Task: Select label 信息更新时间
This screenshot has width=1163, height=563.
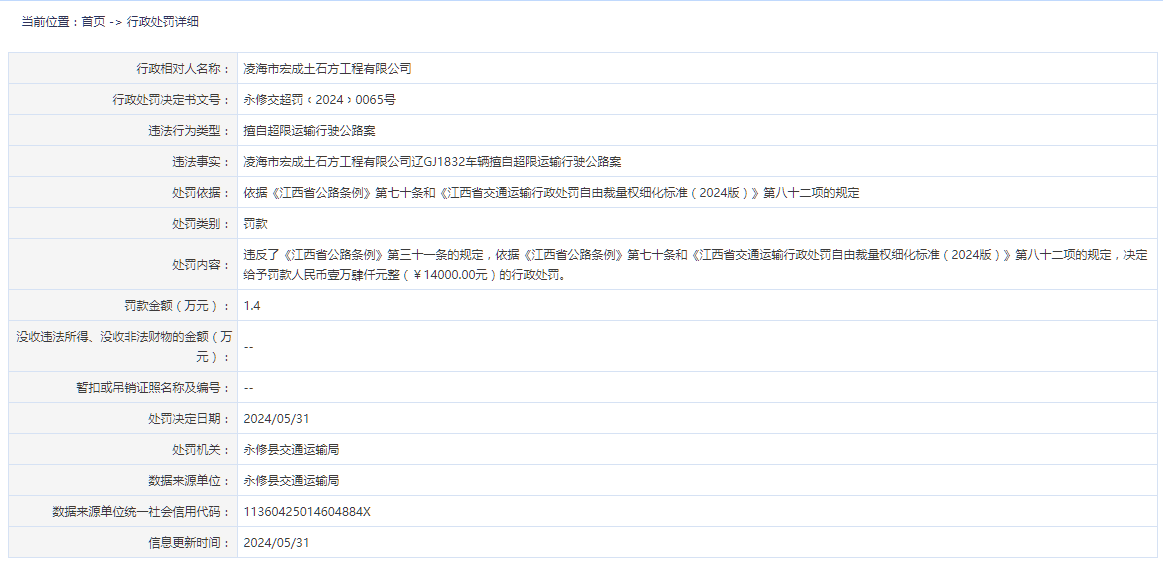Action: point(189,542)
